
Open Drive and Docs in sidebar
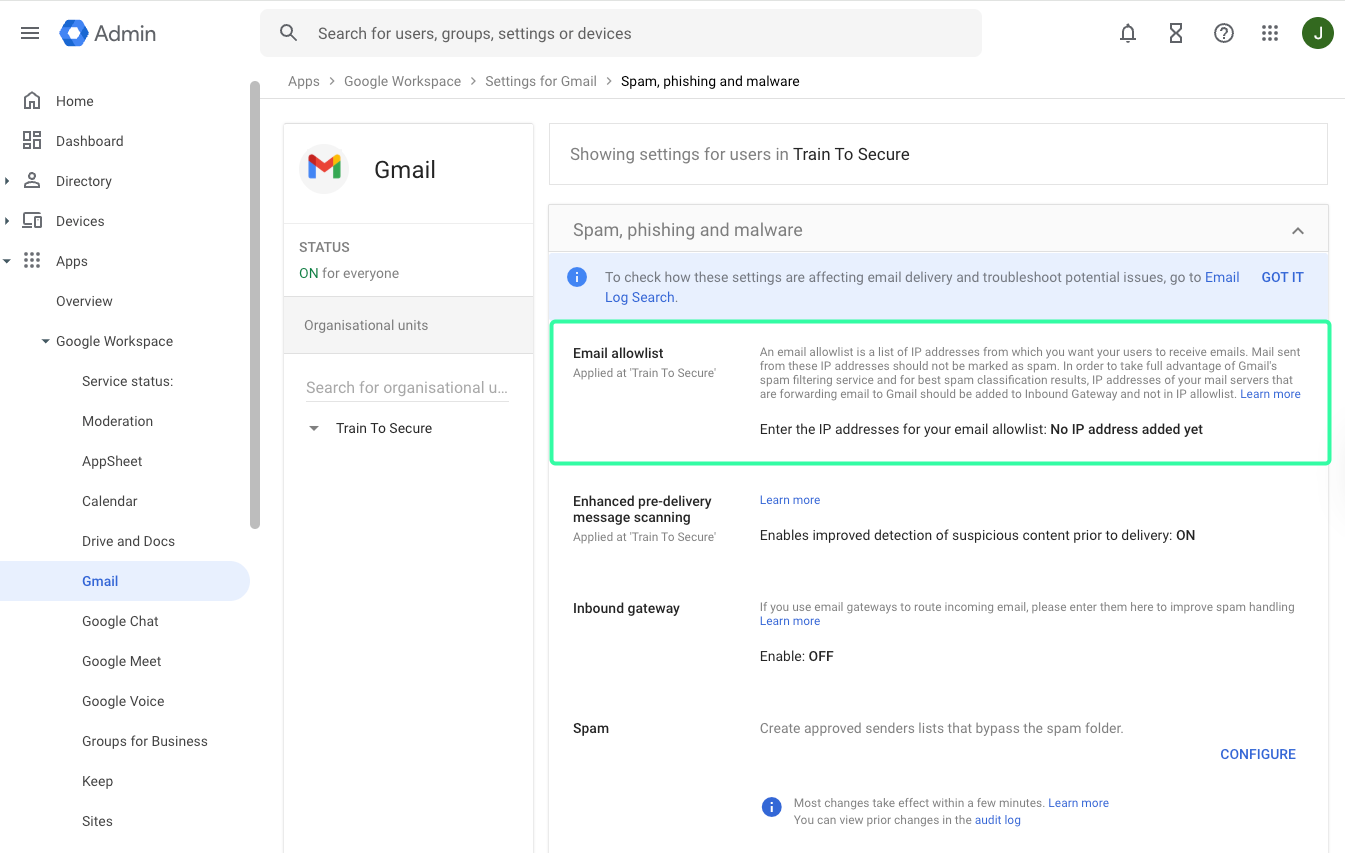pyautogui.click(x=128, y=541)
